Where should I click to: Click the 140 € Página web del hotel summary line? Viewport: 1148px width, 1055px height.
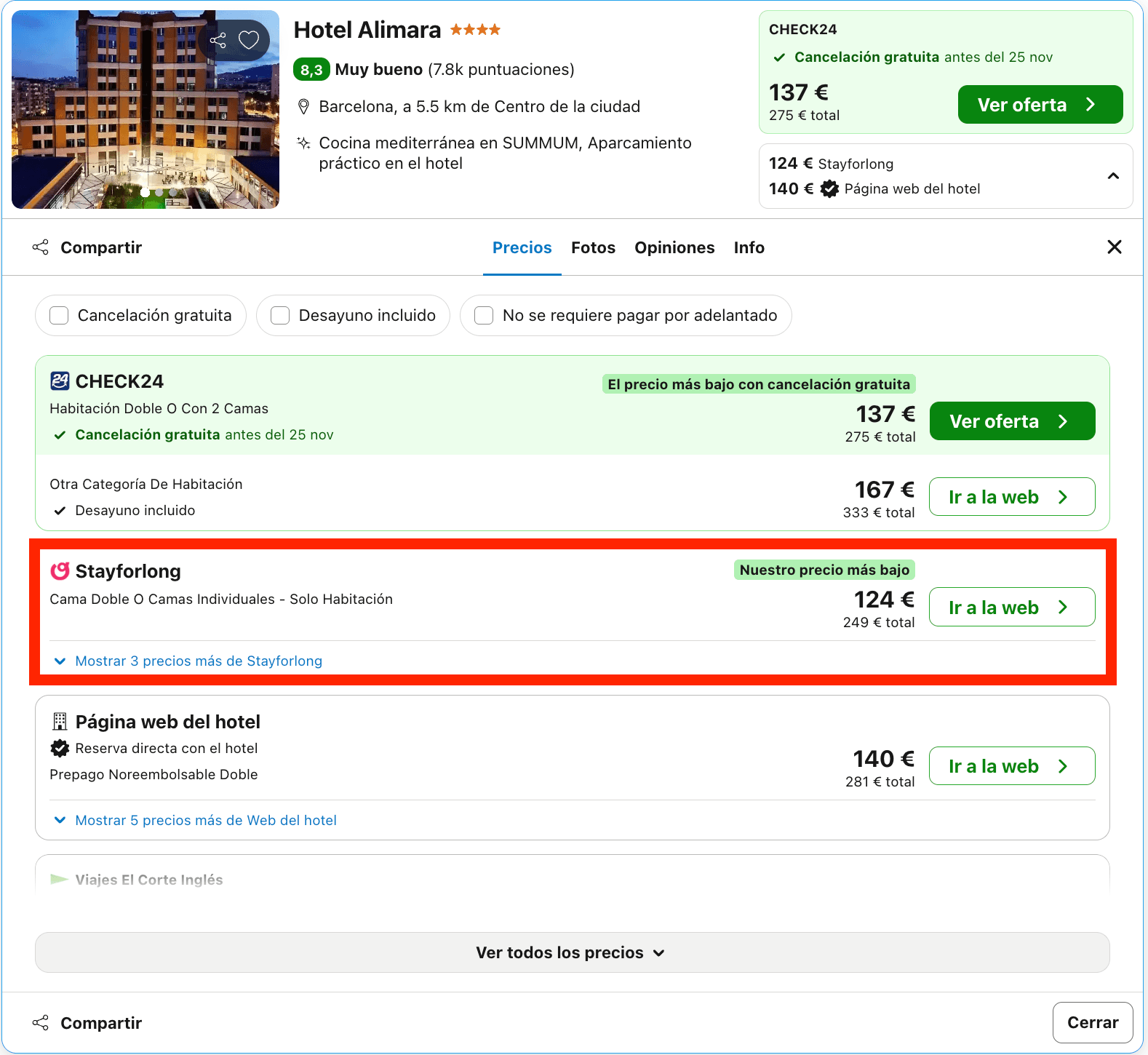click(x=874, y=189)
